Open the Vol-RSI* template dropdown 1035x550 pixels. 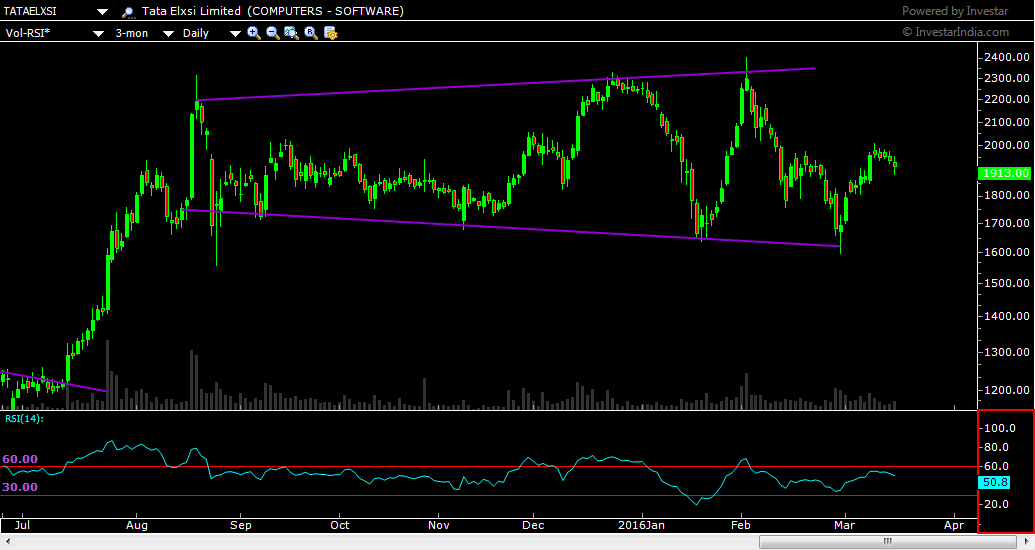click(98, 33)
